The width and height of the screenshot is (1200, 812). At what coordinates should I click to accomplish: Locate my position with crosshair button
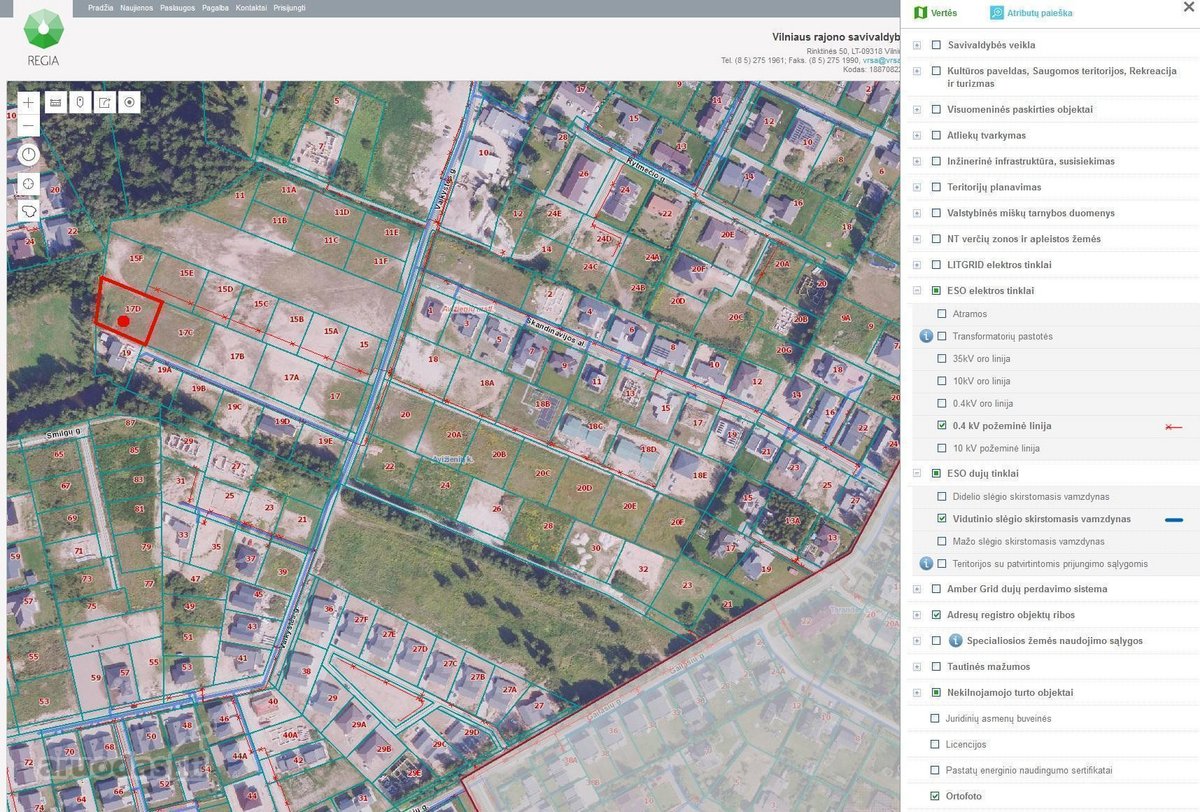28,184
